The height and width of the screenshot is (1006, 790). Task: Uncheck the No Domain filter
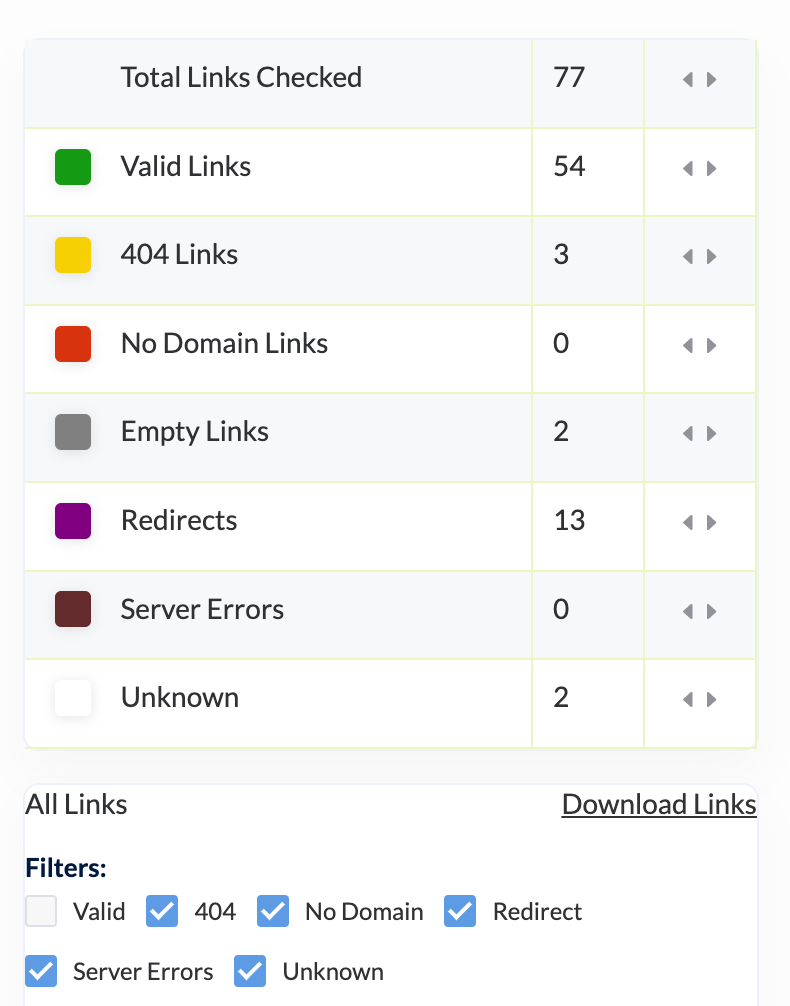pos(273,912)
